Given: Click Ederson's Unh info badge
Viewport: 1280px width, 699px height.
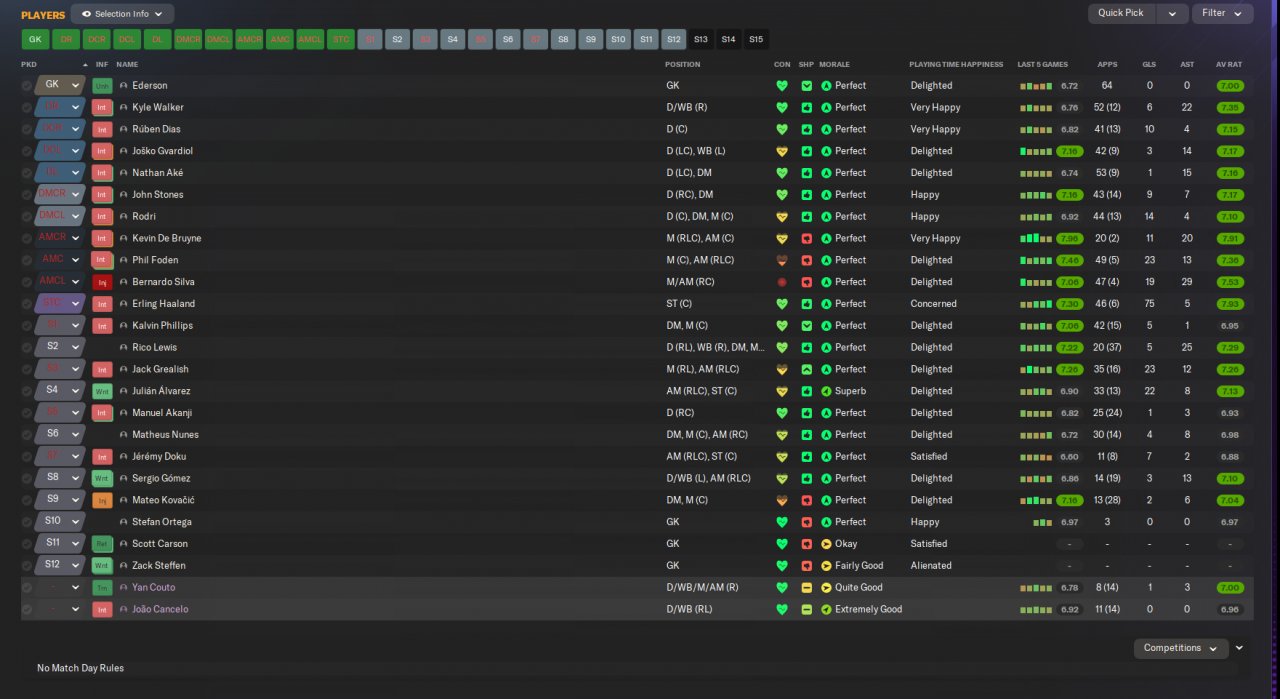Looking at the screenshot, I should click(102, 86).
